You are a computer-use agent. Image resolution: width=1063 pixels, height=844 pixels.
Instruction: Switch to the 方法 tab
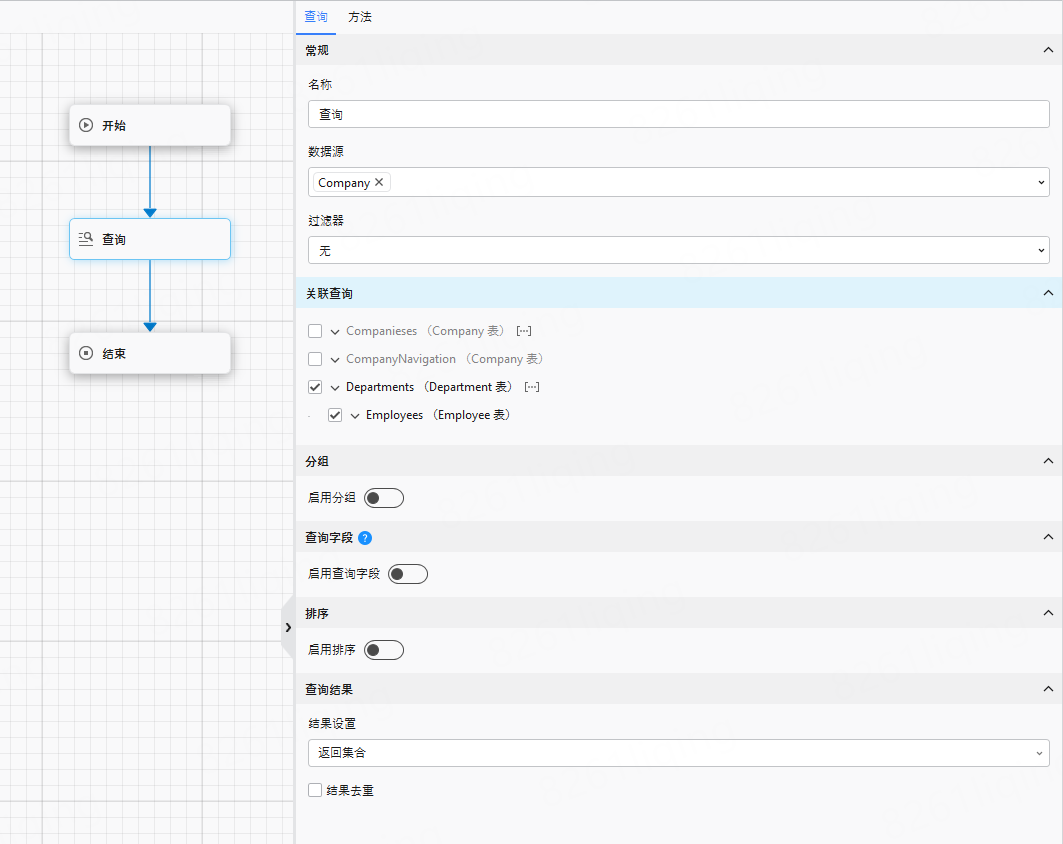pos(360,17)
